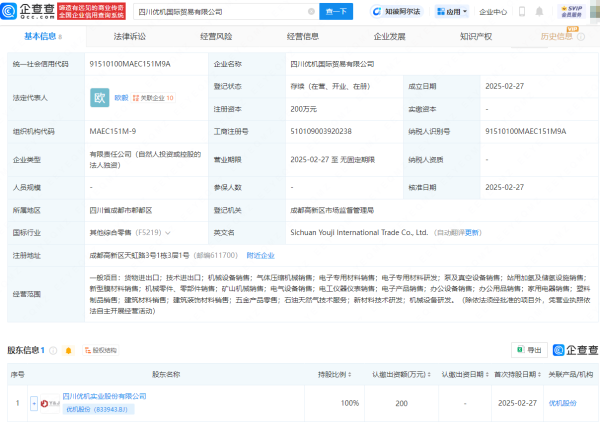Click the orange bell icon beside 股东信息
Viewport: 600px width, 422px height.
(x=68, y=350)
